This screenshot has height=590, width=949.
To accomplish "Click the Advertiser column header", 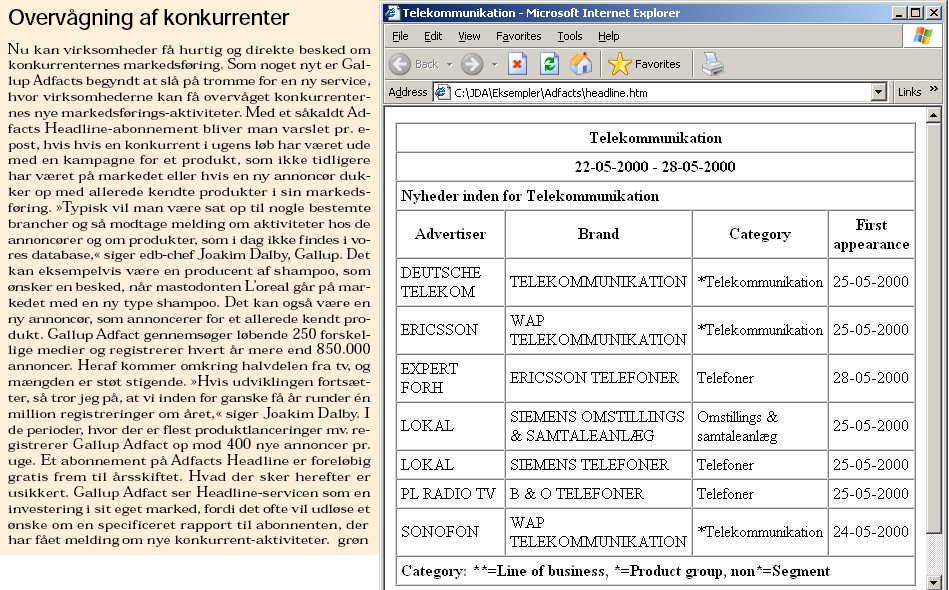I will click(x=450, y=234).
